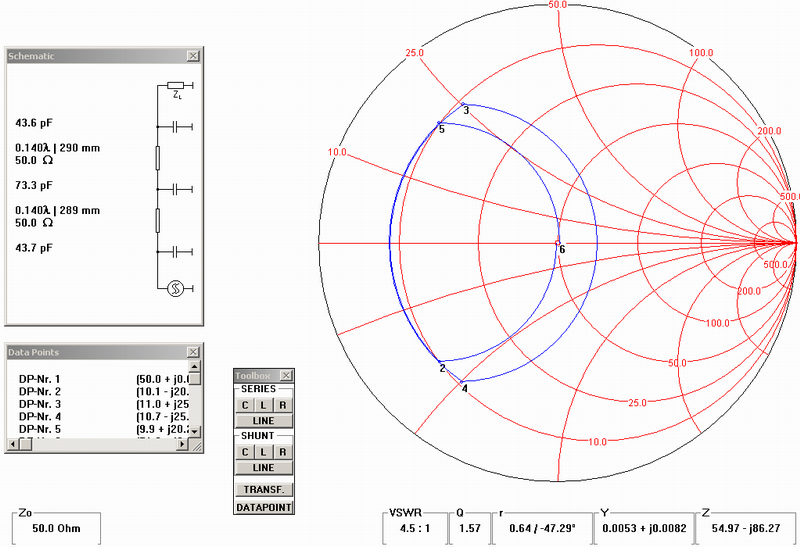
Task: Click the series resistor R button
Action: pos(283,405)
